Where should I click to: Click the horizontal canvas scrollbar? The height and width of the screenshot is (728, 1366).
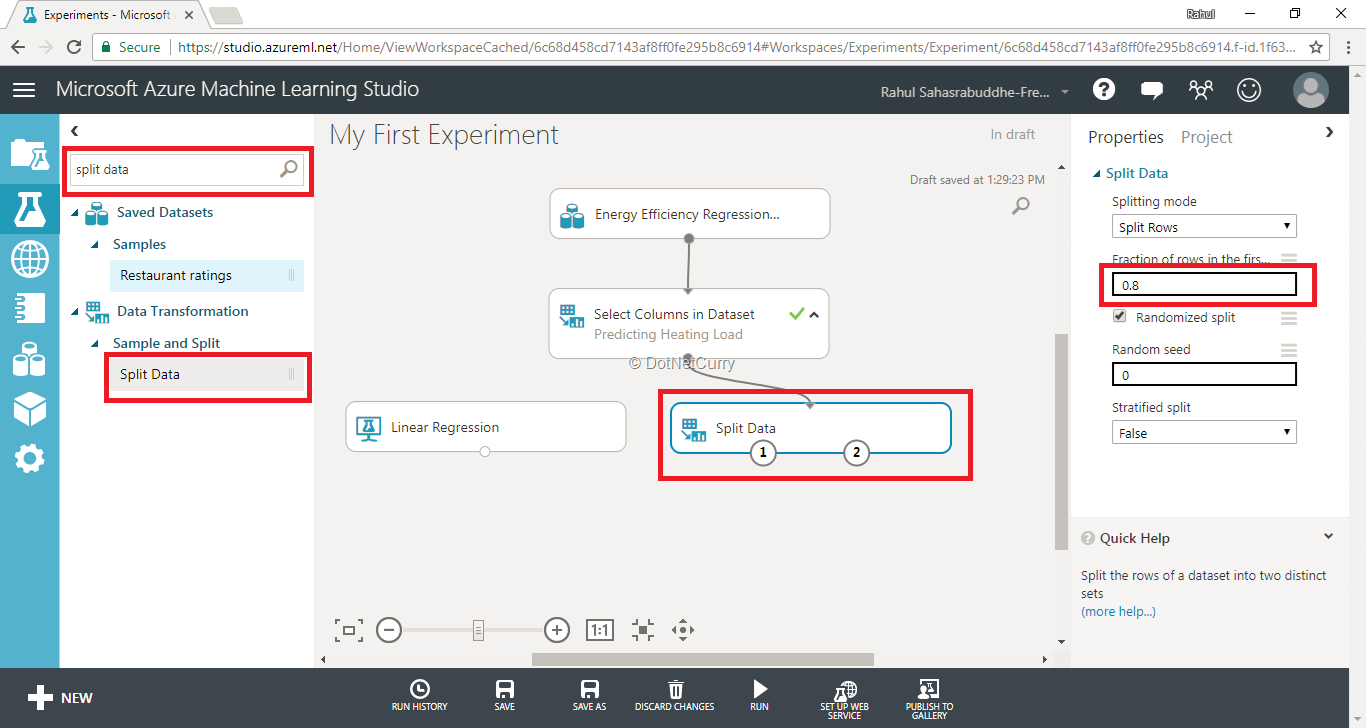click(x=703, y=659)
